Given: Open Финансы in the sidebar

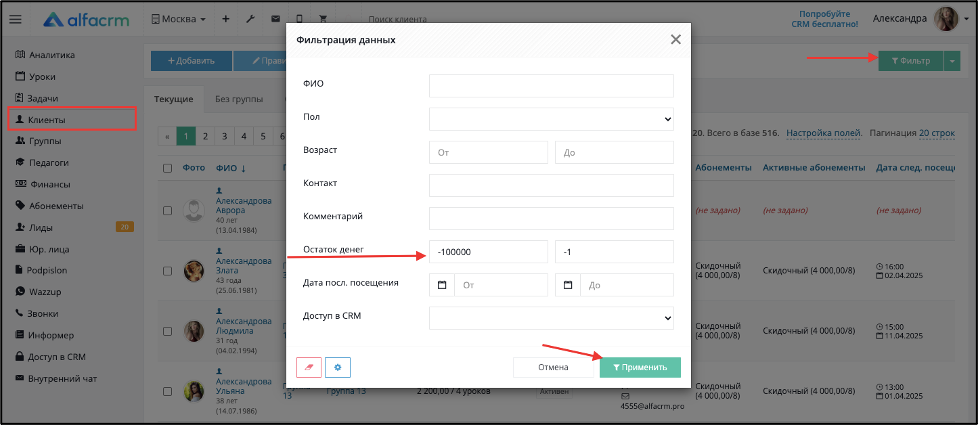Looking at the screenshot, I should [42, 184].
